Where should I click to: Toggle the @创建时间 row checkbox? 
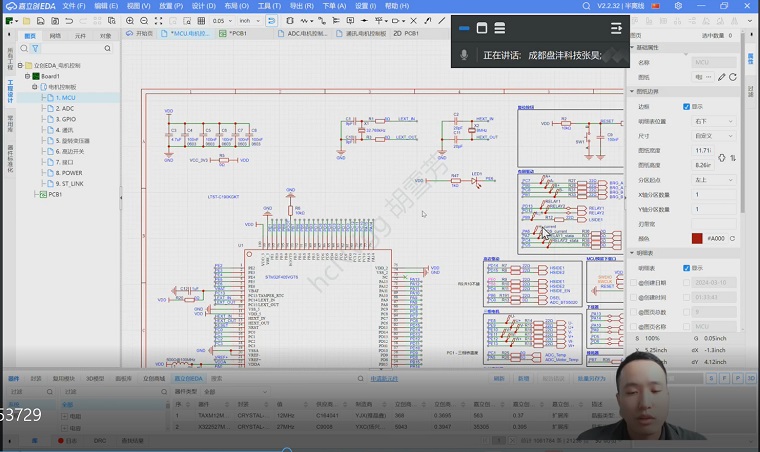coord(633,297)
